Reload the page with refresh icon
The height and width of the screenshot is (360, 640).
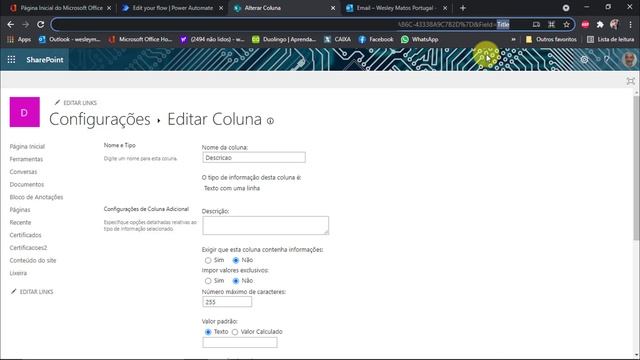click(x=40, y=24)
